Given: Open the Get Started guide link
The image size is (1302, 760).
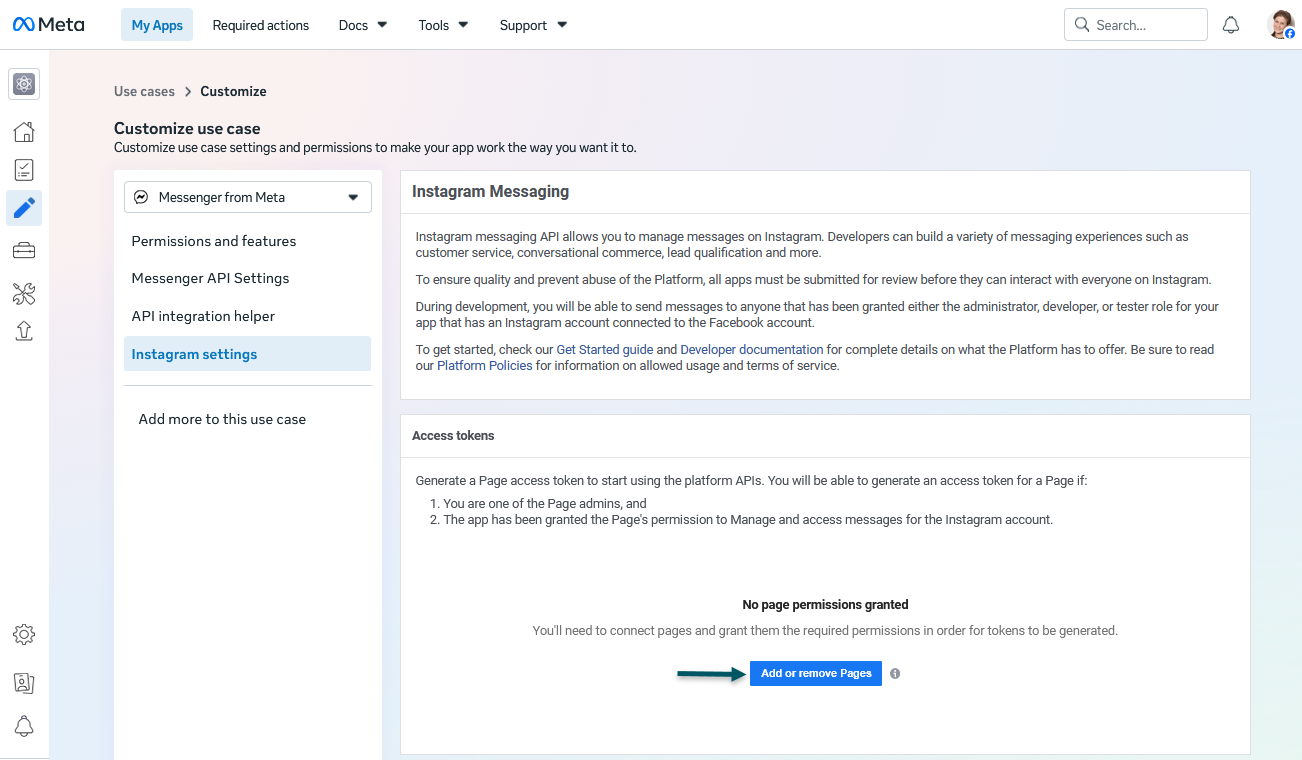Looking at the screenshot, I should pos(604,350).
